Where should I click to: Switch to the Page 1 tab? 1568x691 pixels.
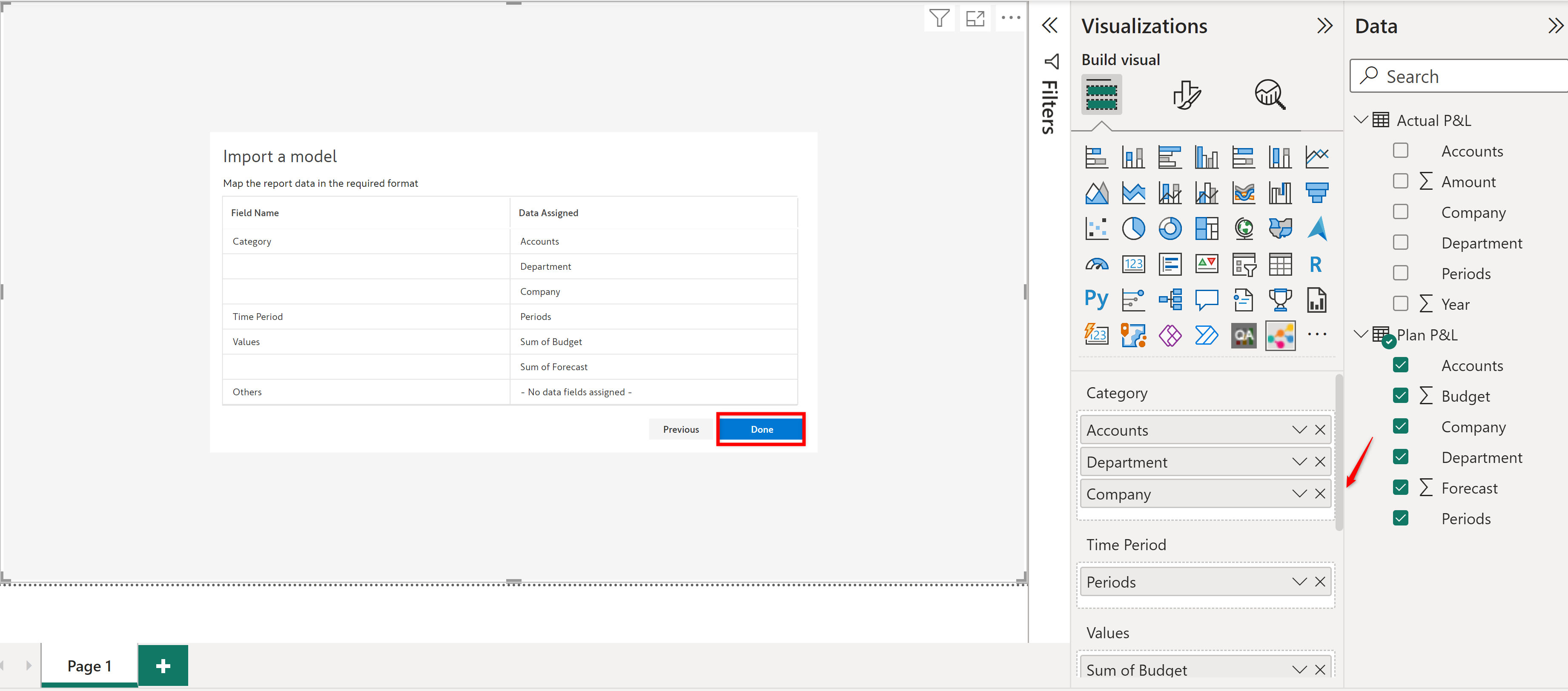tap(89, 665)
